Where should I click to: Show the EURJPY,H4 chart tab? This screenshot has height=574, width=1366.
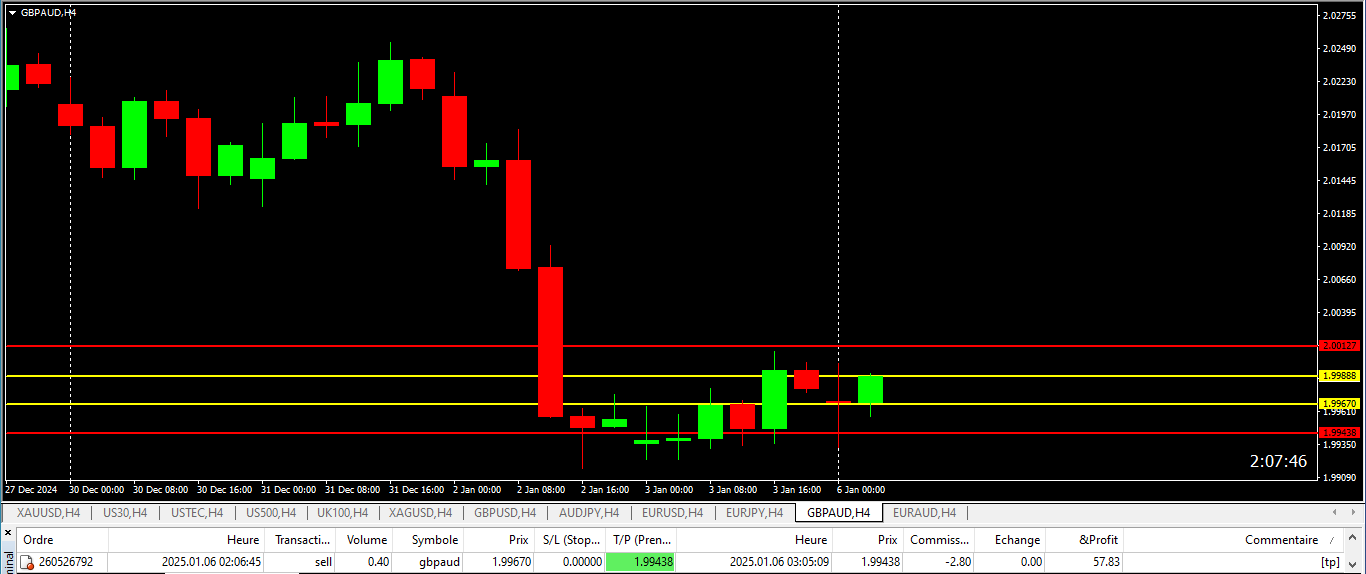pos(754,513)
